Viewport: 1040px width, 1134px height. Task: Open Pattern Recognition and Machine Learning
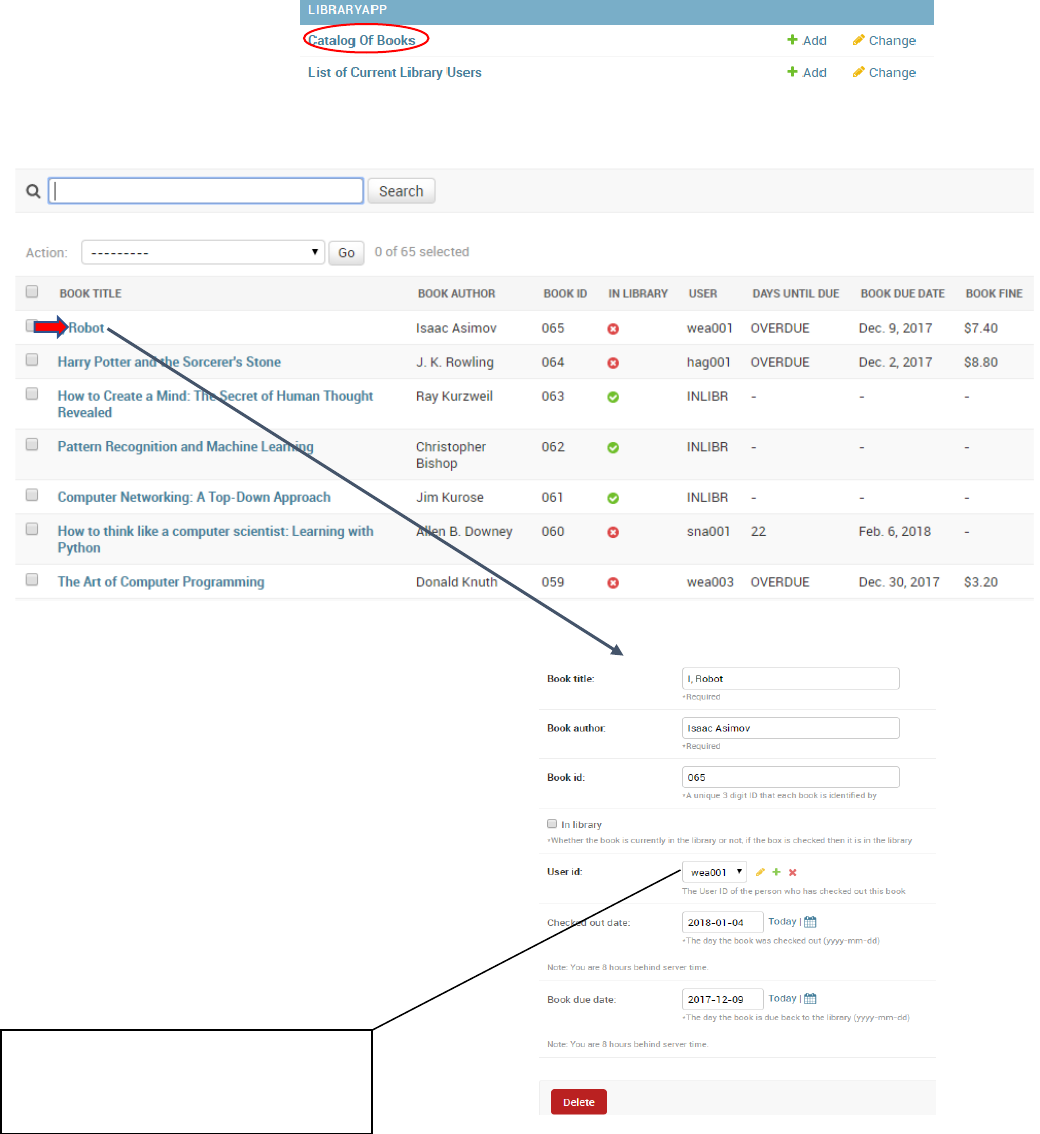(x=186, y=446)
